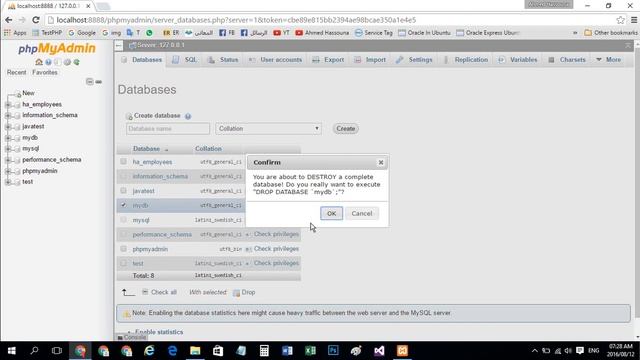Open the User accounts tab
Viewport: 640px width, 360px height.
click(x=276, y=60)
